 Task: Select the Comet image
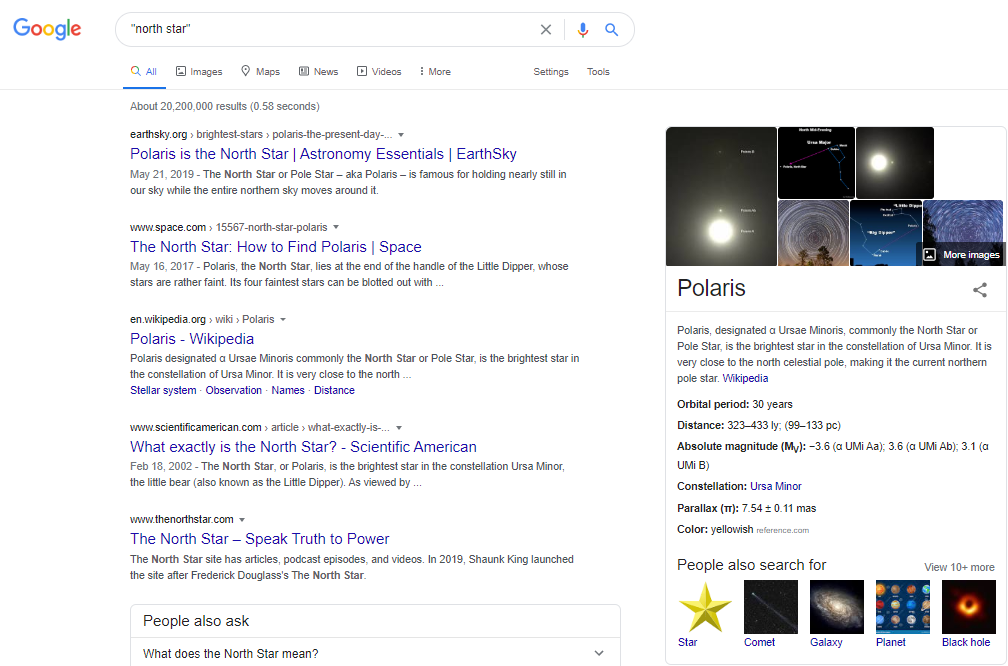tap(771, 607)
